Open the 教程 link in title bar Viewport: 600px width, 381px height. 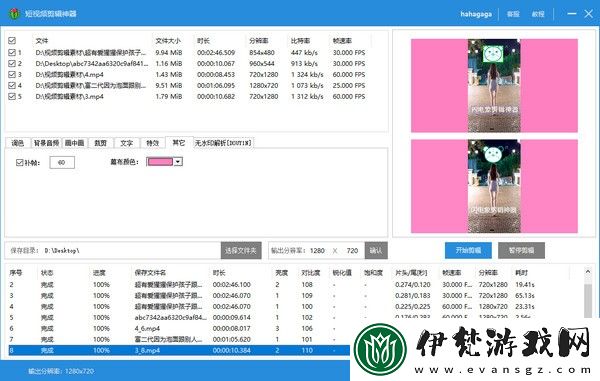(x=538, y=14)
